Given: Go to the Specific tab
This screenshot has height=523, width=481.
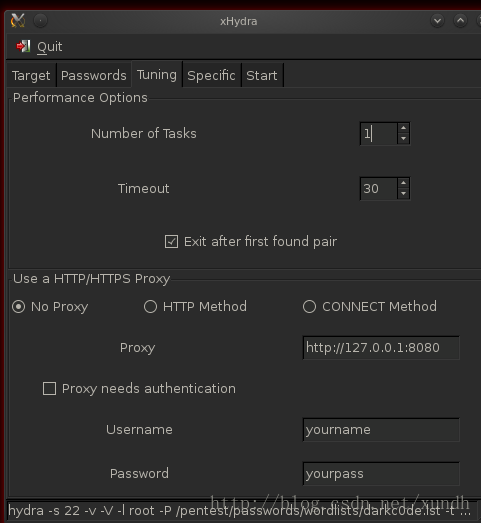Looking at the screenshot, I should coord(211,75).
